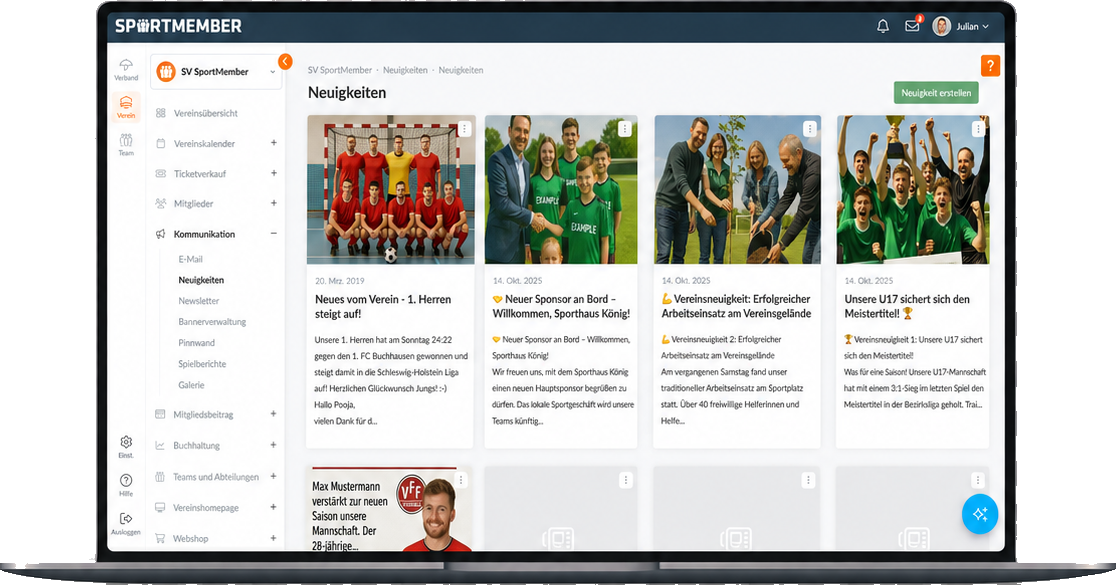
Task: Select the Team sidebar icon
Action: 126,144
